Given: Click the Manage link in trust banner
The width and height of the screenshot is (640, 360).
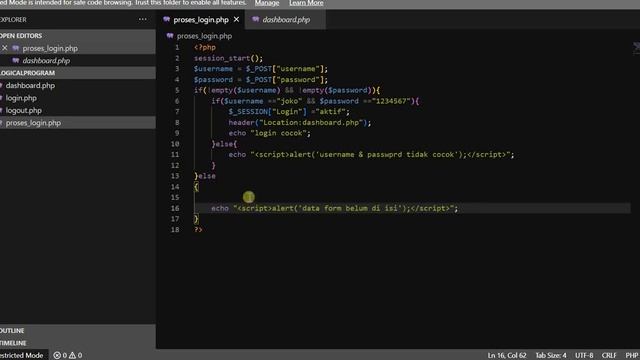Looking at the screenshot, I should click(267, 3).
